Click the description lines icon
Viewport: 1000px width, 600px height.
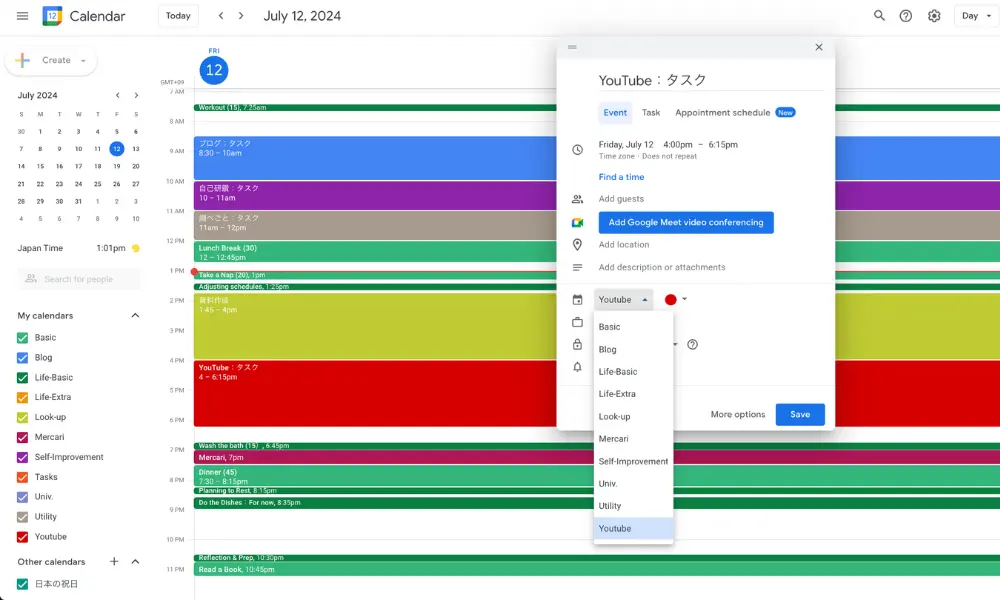coord(577,268)
